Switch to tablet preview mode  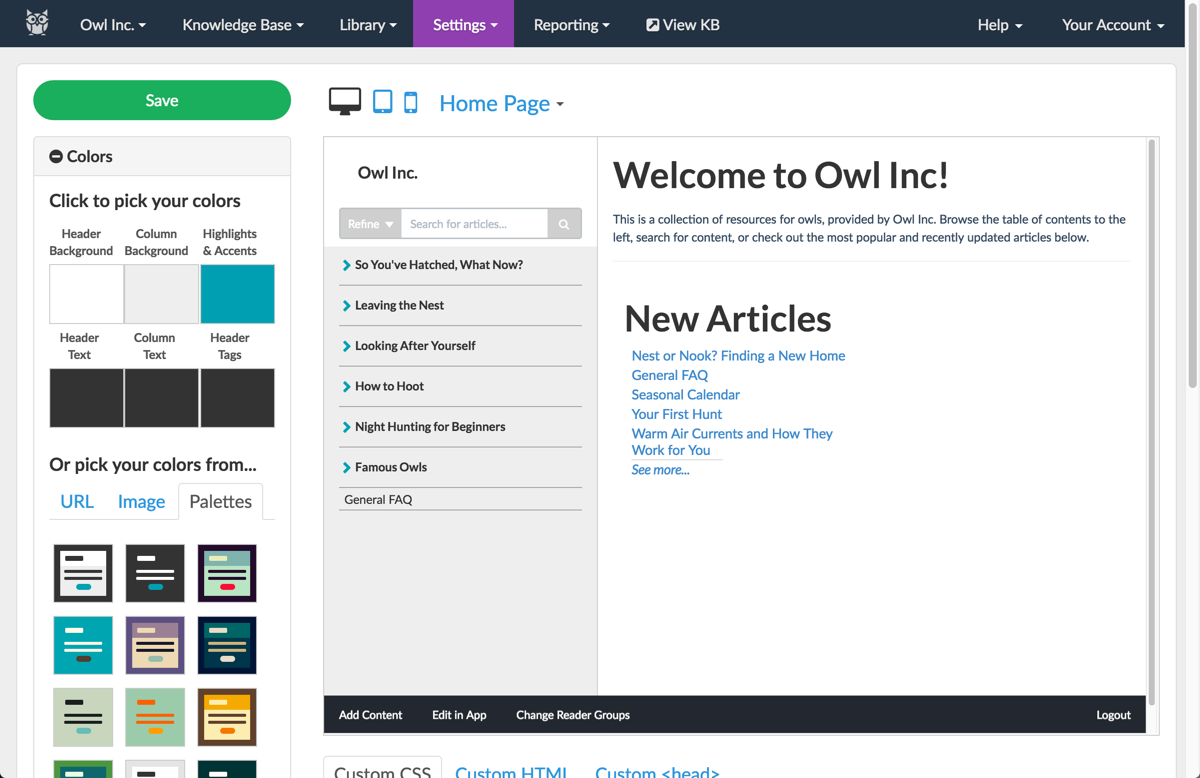coord(382,101)
